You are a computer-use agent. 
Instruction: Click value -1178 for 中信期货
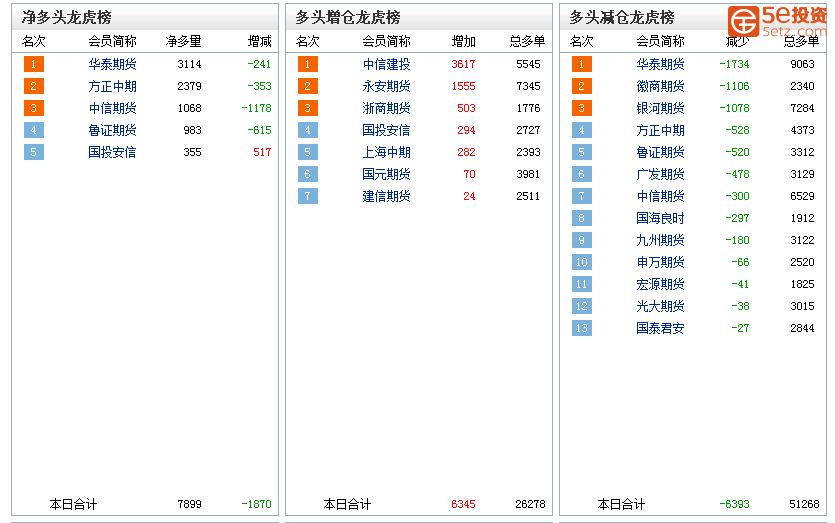[257, 108]
